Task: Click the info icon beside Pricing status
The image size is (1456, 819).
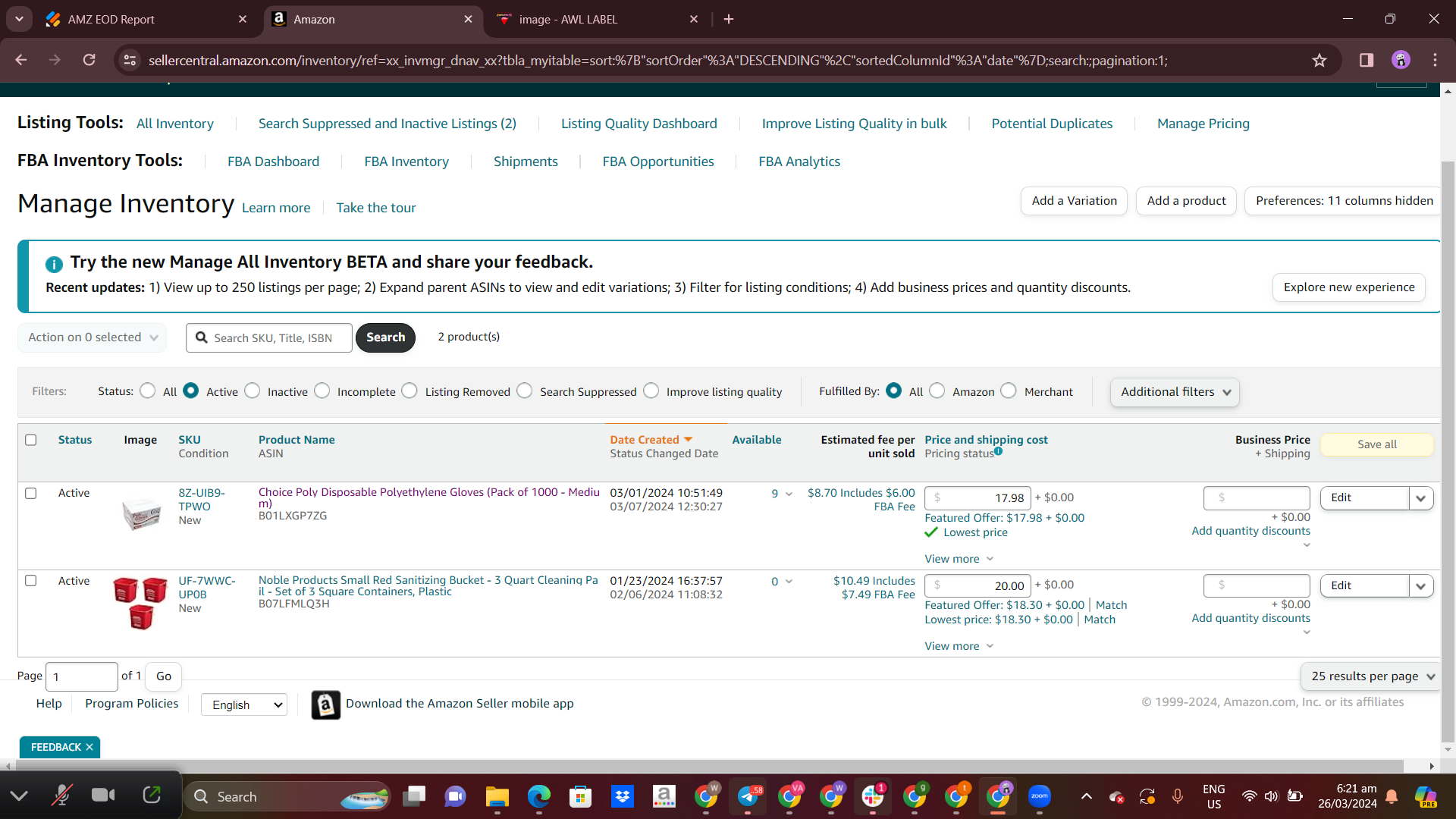Action: point(998,451)
